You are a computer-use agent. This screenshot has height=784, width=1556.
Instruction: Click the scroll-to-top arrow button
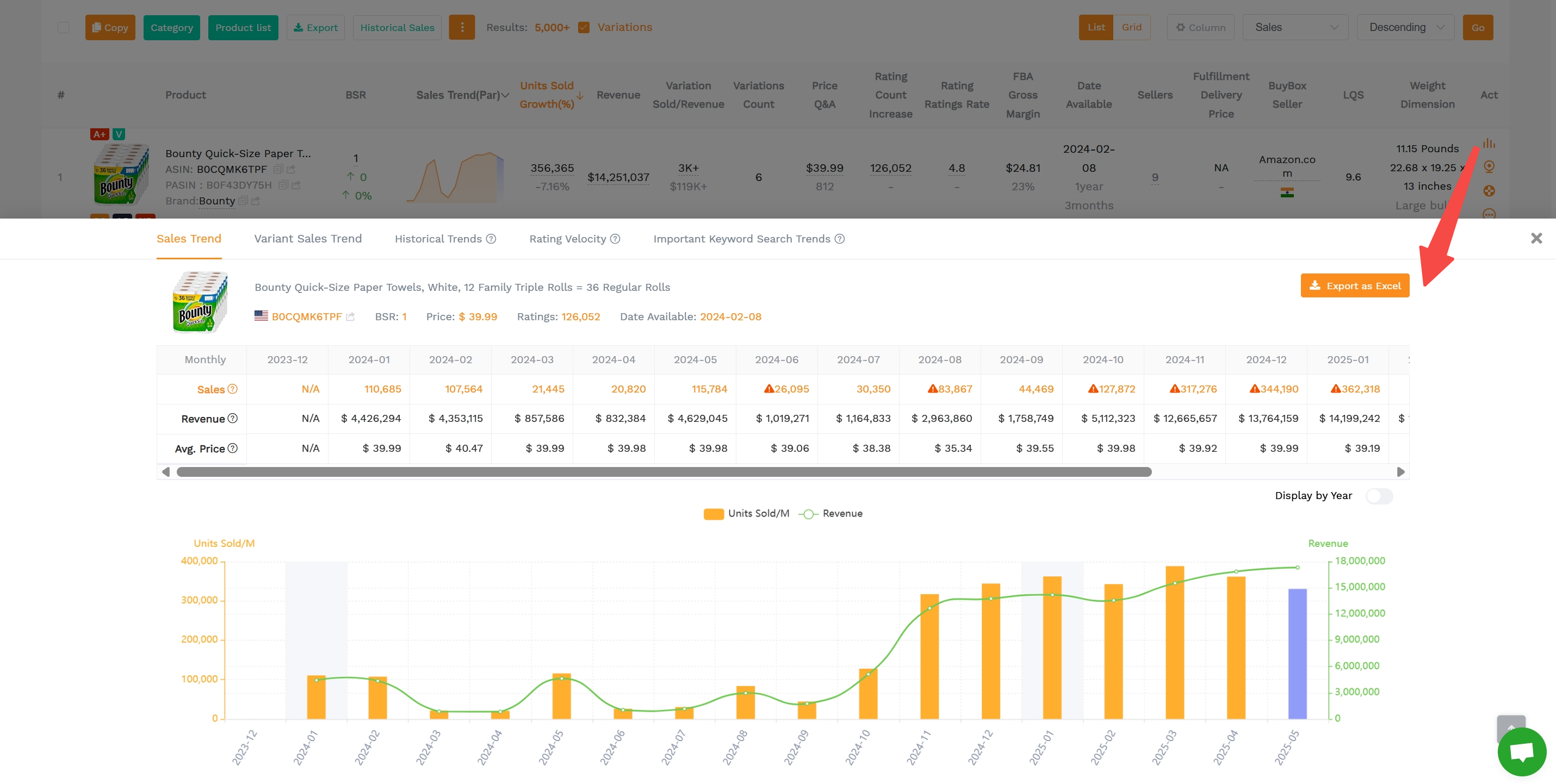coord(1511,723)
